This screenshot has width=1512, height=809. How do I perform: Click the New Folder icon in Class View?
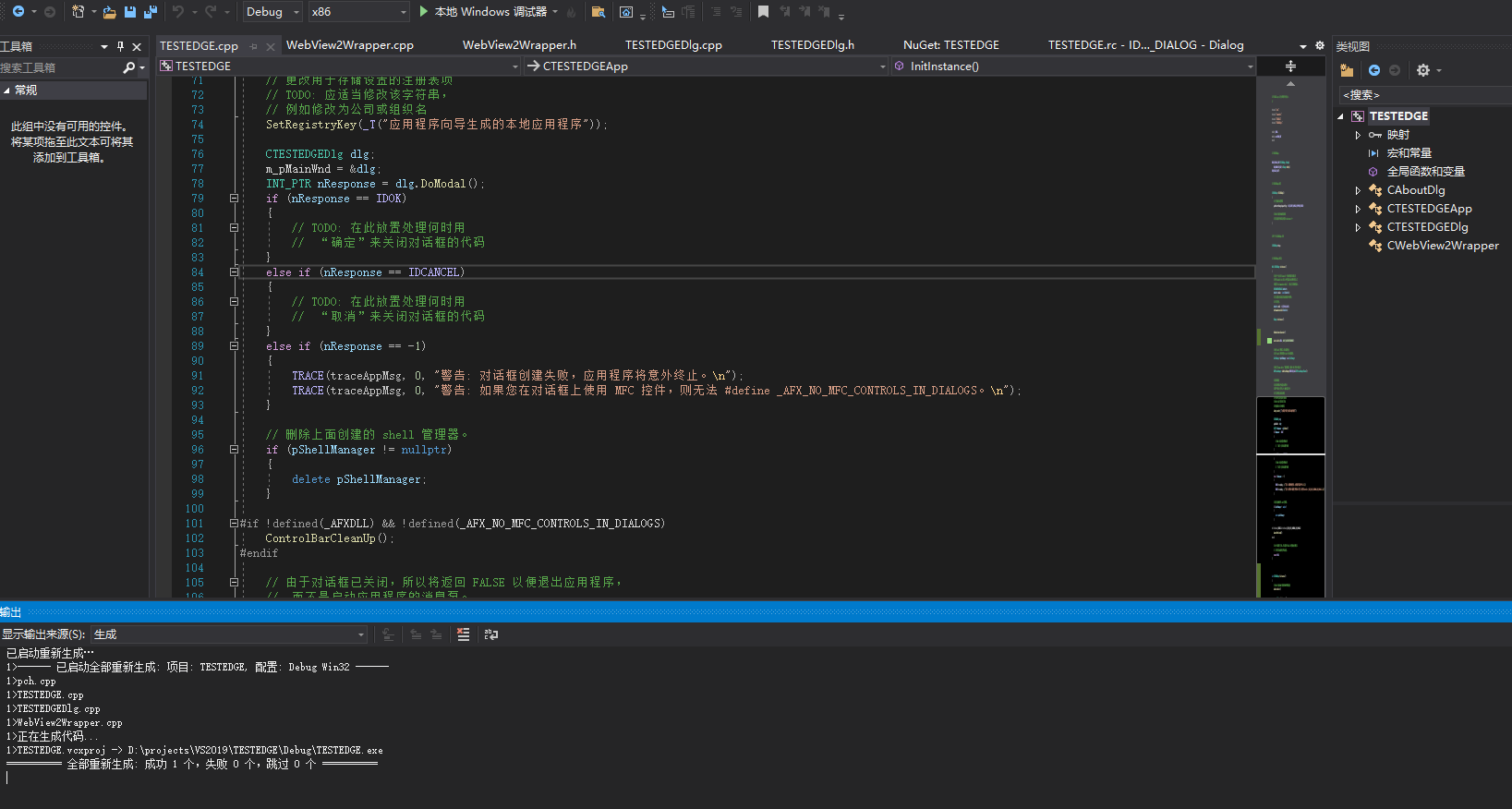click(1347, 70)
